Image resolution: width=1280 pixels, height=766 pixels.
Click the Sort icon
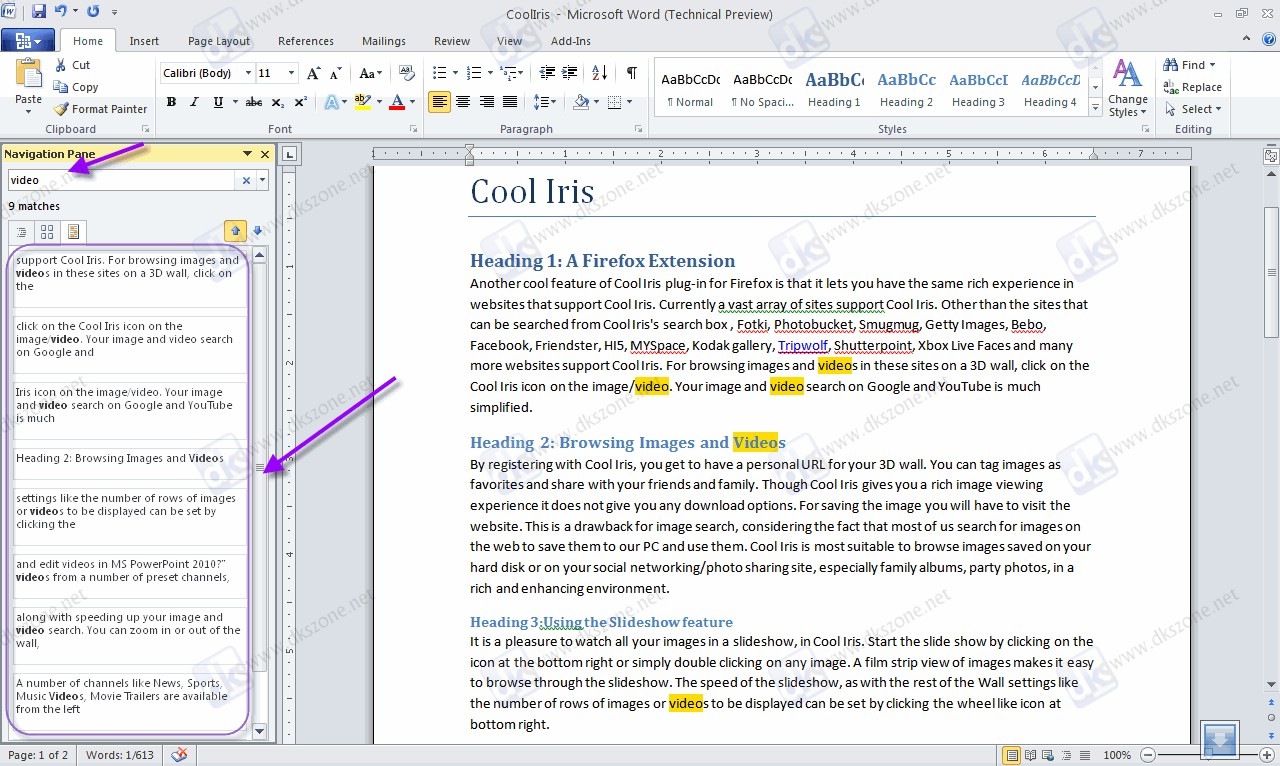coord(600,73)
